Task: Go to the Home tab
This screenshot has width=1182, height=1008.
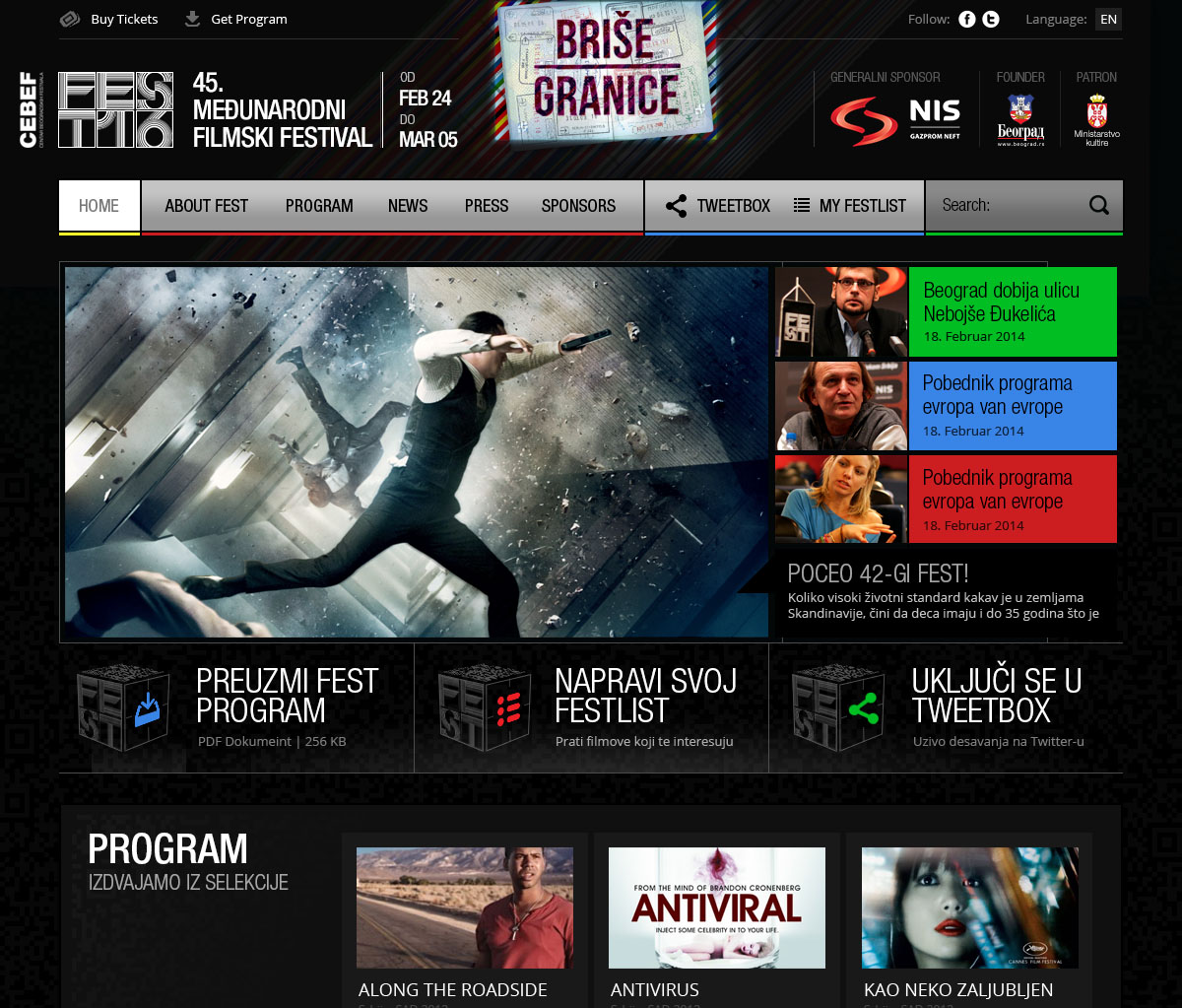Action: [x=98, y=206]
